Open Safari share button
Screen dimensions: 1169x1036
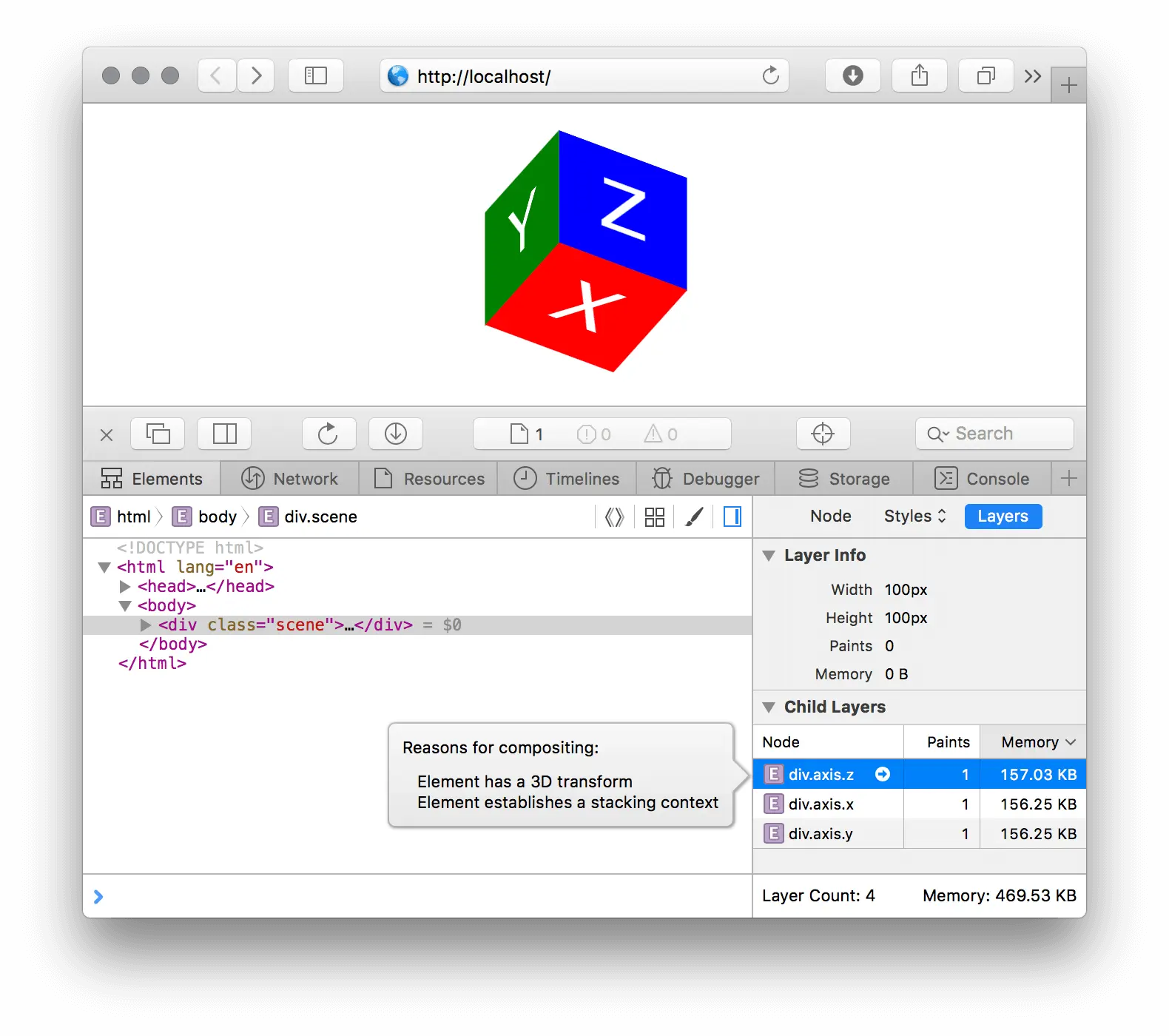click(x=919, y=75)
